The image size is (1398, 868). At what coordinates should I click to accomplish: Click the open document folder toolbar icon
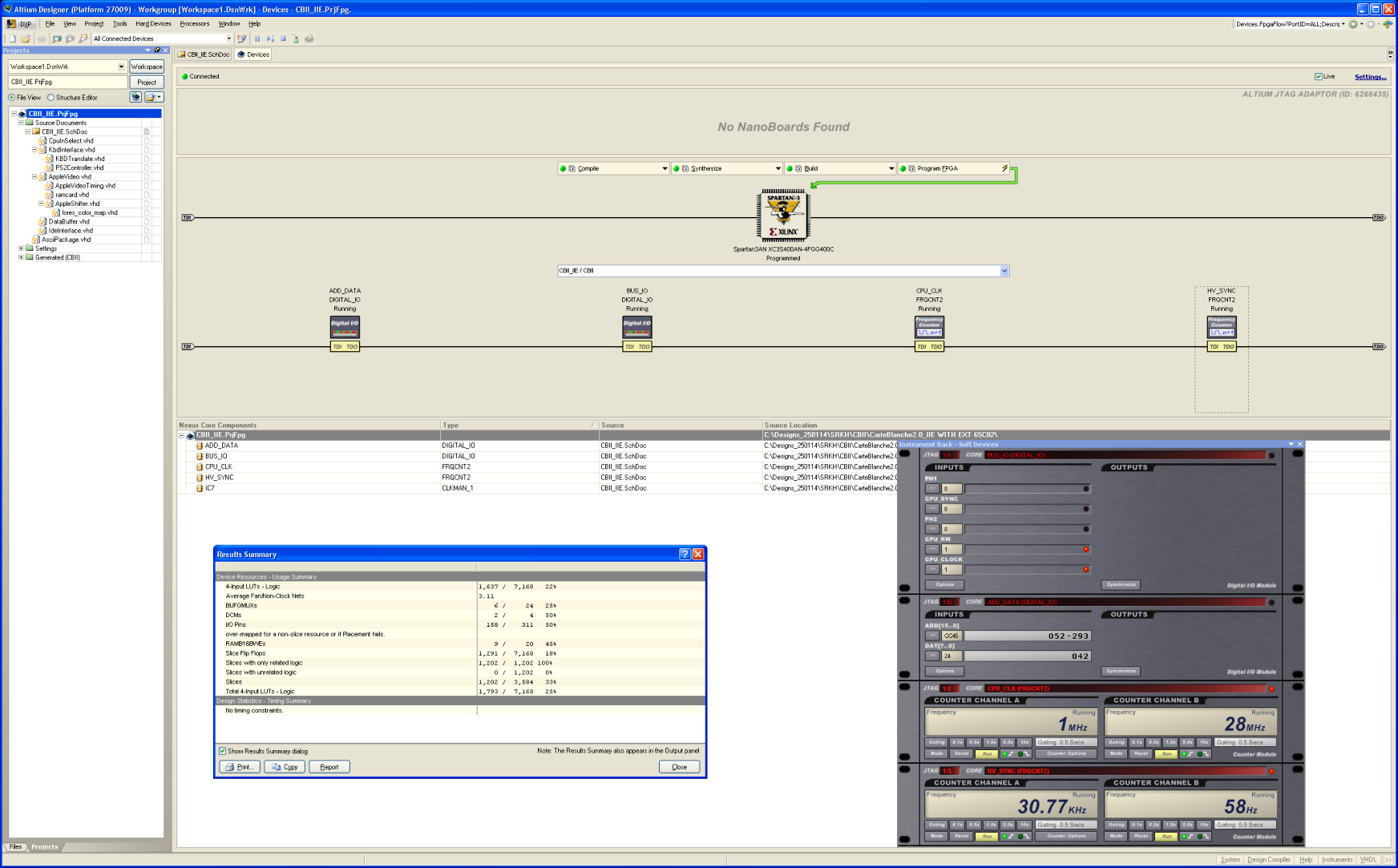(x=26, y=38)
